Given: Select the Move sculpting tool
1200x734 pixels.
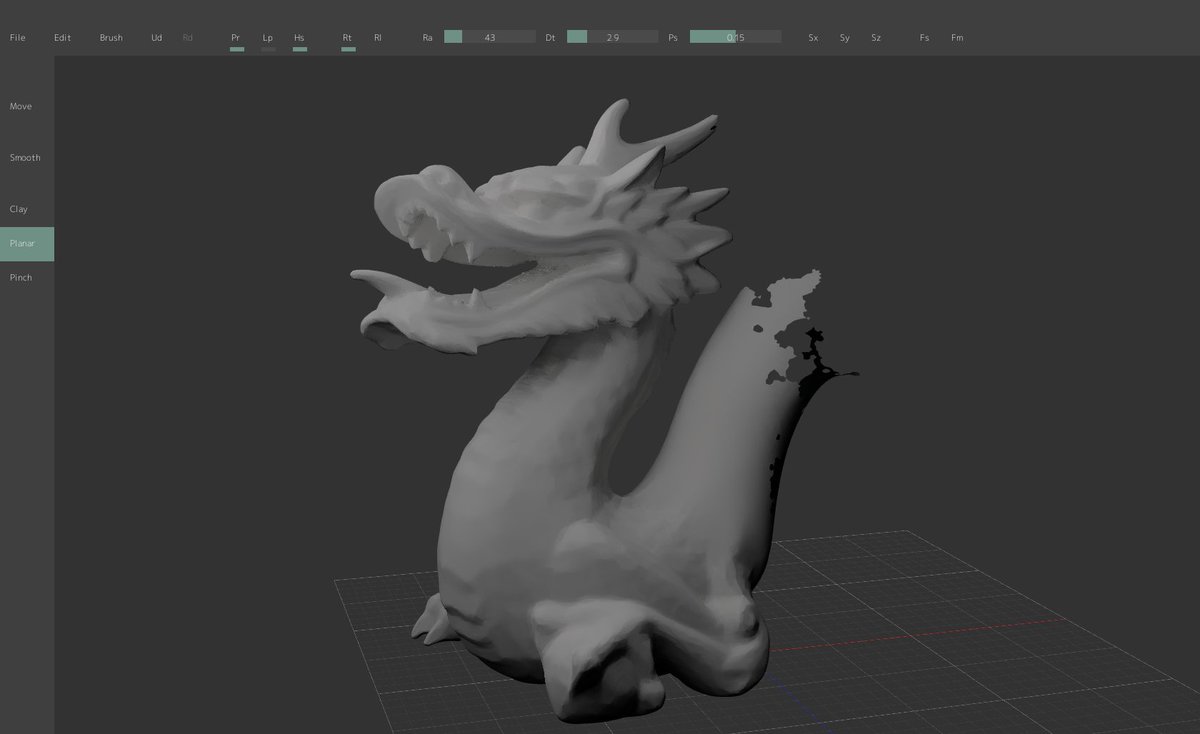Looking at the screenshot, I should 20,105.
